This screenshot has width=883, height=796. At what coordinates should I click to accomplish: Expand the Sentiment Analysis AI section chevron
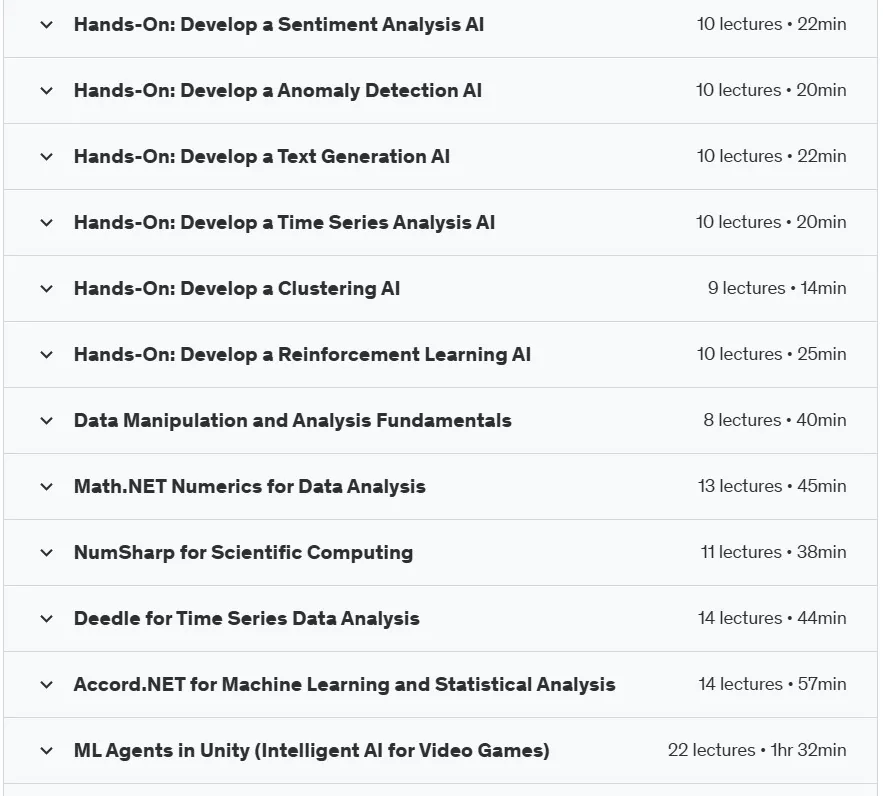coord(47,25)
